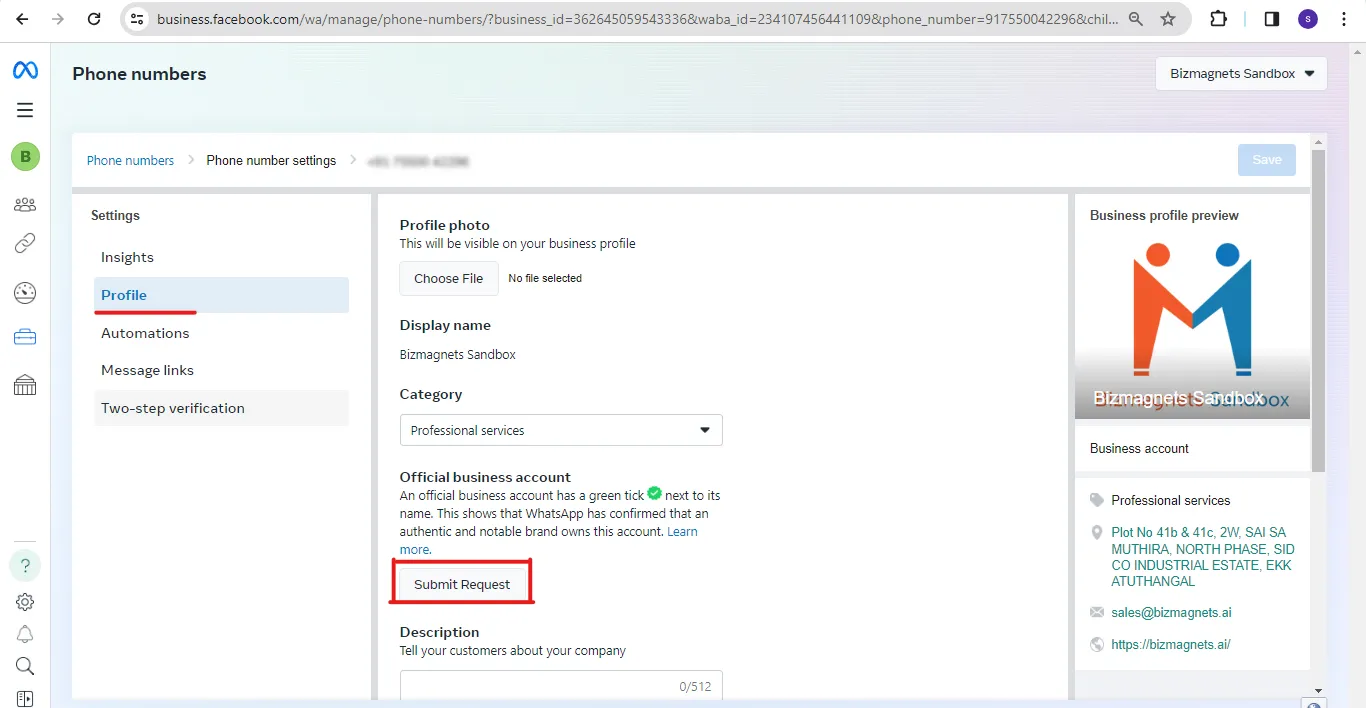Click the Description text field
This screenshot has height=708, width=1366.
(561, 685)
